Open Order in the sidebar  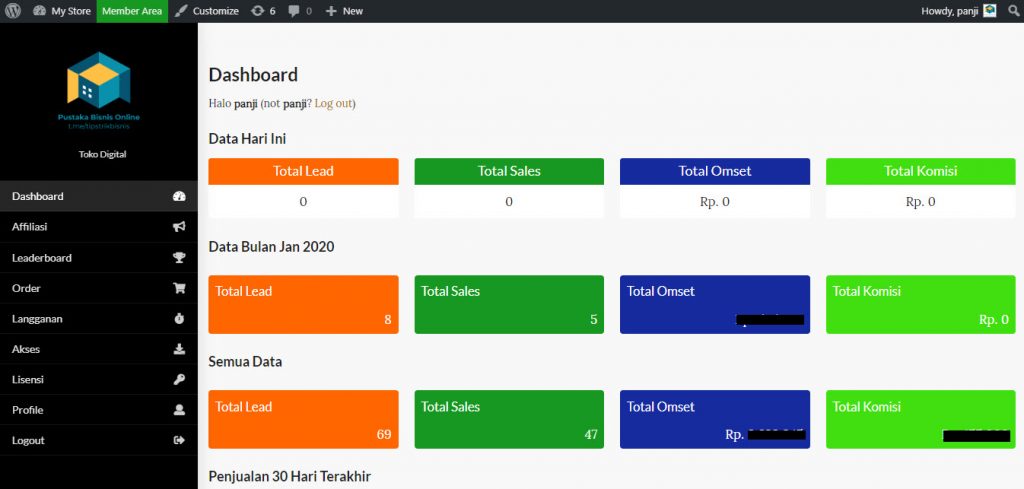(99, 288)
